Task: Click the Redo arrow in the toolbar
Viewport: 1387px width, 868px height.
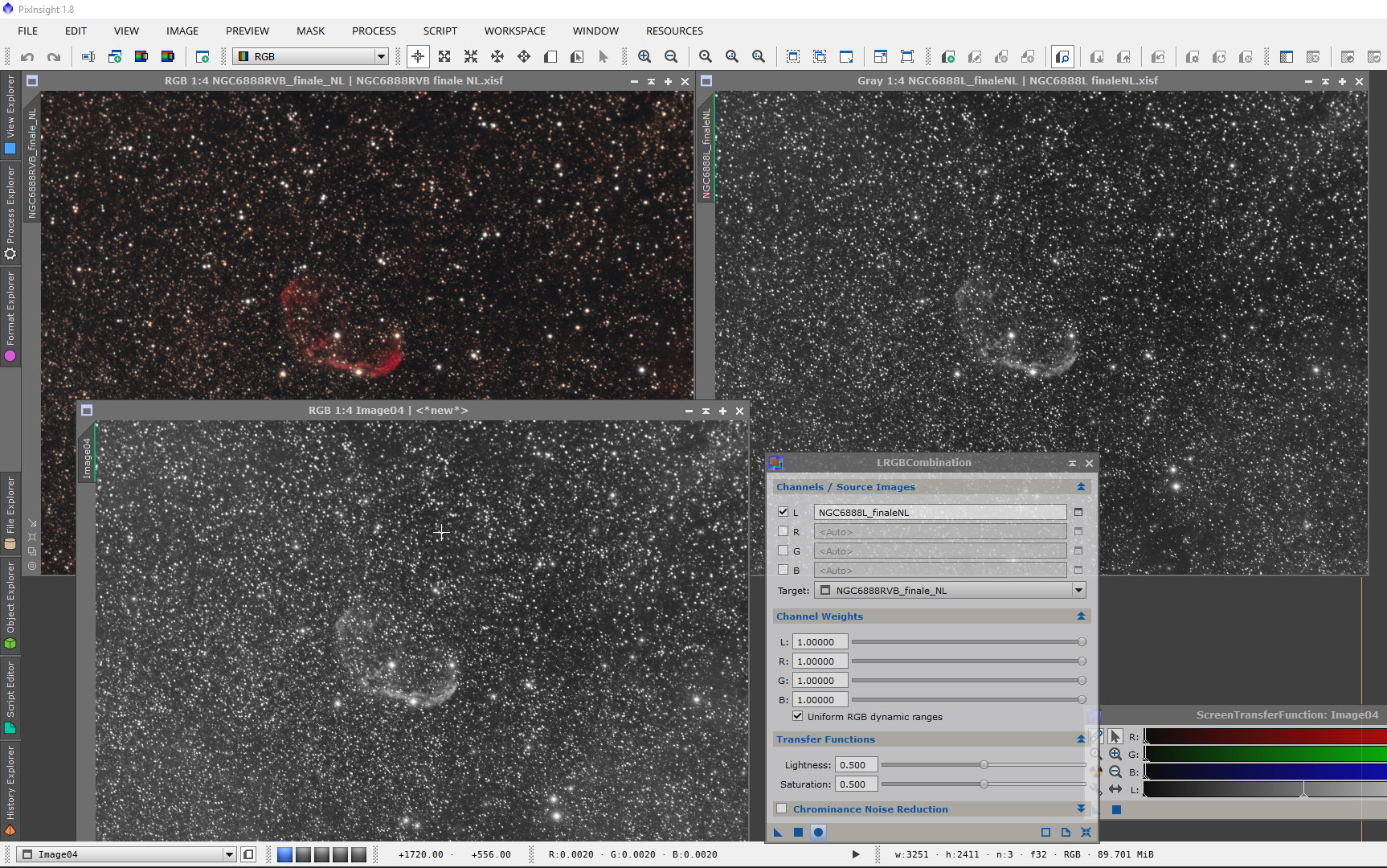Action: point(54,56)
